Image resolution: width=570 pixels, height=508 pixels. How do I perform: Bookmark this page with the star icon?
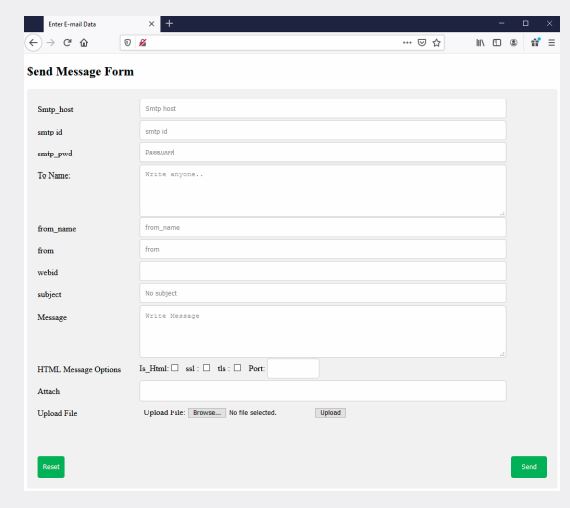tap(437, 43)
